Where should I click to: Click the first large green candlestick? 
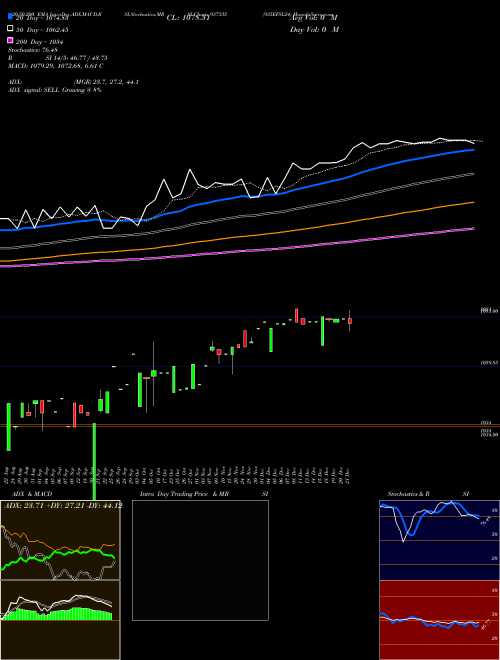tap(8, 427)
